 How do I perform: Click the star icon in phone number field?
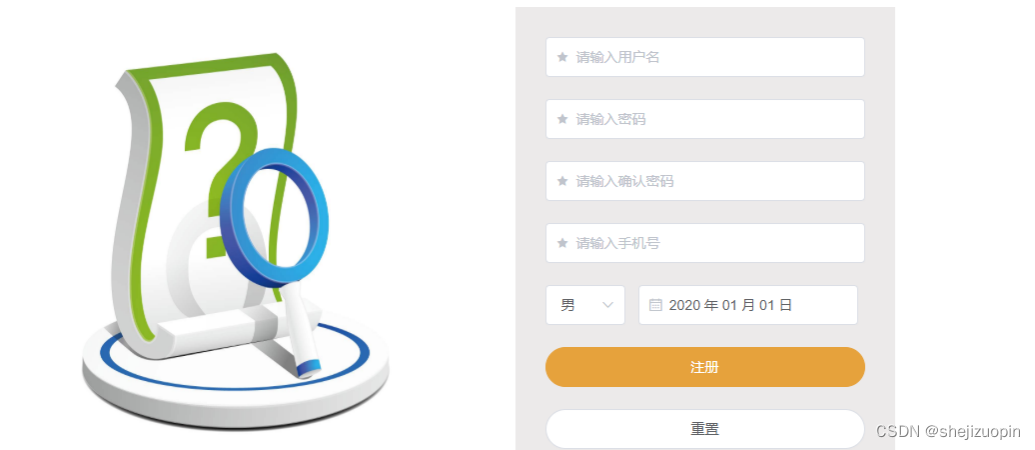point(562,243)
